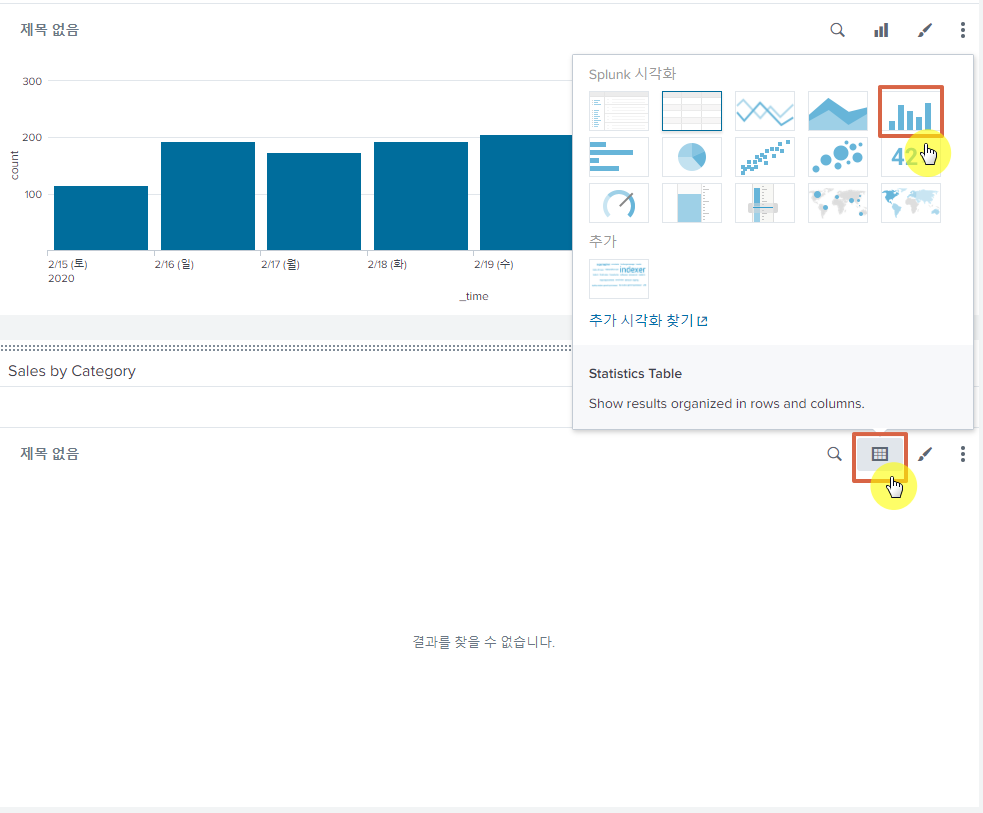Click 'Sales by Category' row title
Screen dimensions: 983x813
72,371
